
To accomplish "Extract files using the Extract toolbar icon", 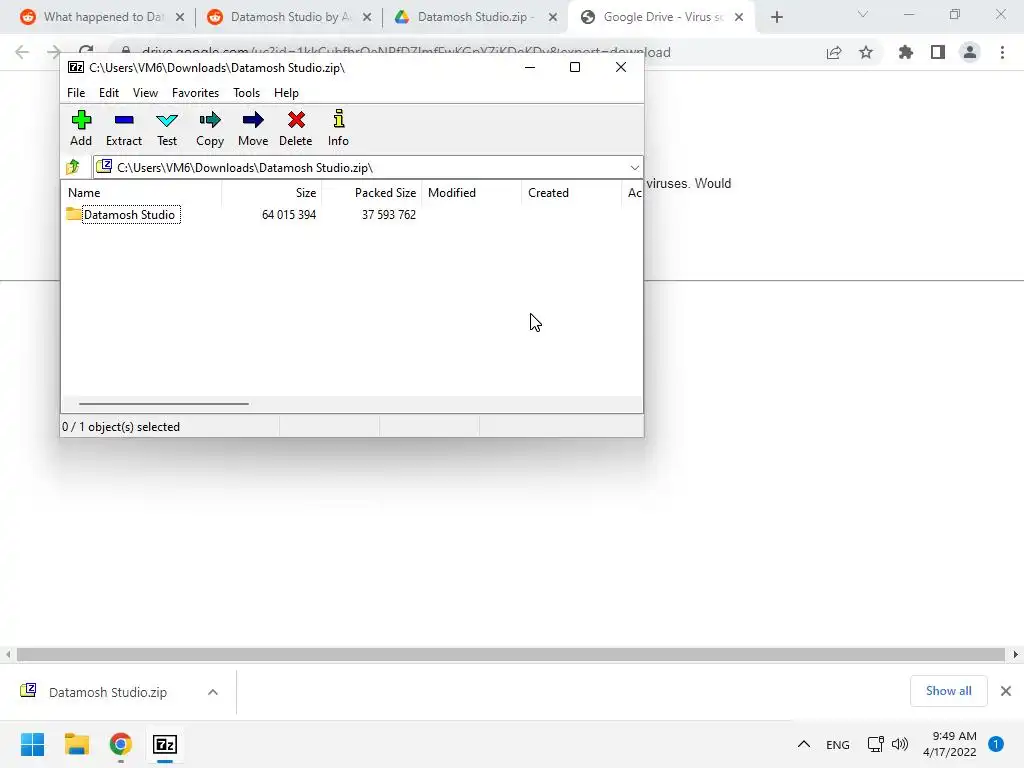I will coord(123,128).
